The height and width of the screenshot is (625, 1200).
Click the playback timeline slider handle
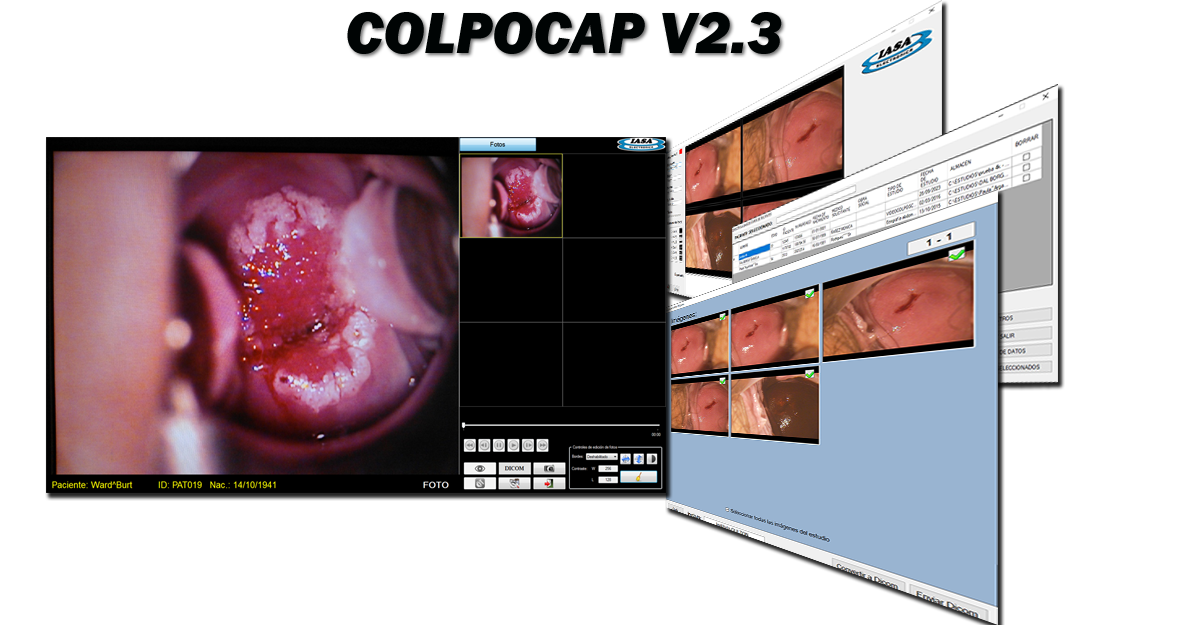(x=463, y=426)
